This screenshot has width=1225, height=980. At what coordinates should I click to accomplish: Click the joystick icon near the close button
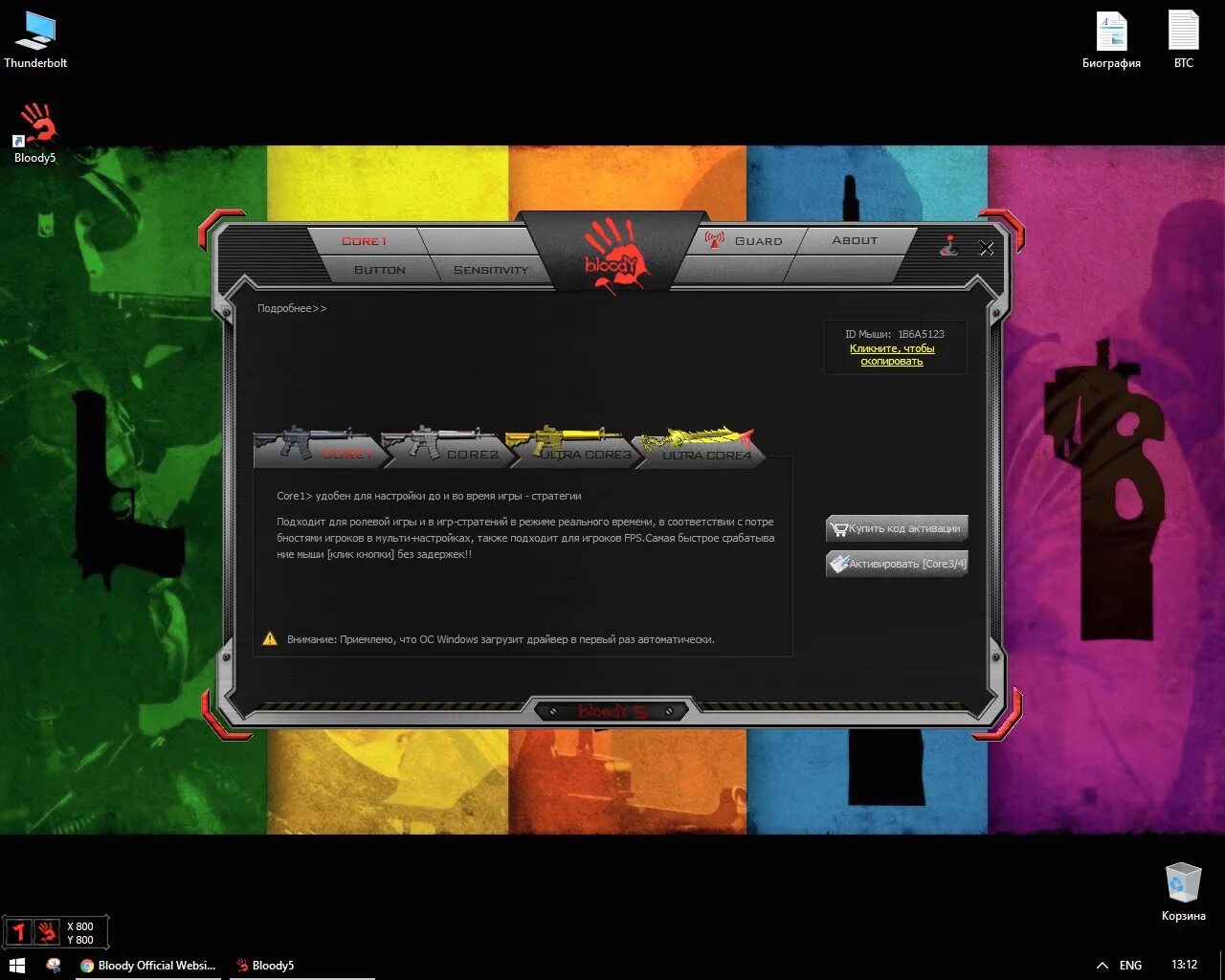point(948,246)
